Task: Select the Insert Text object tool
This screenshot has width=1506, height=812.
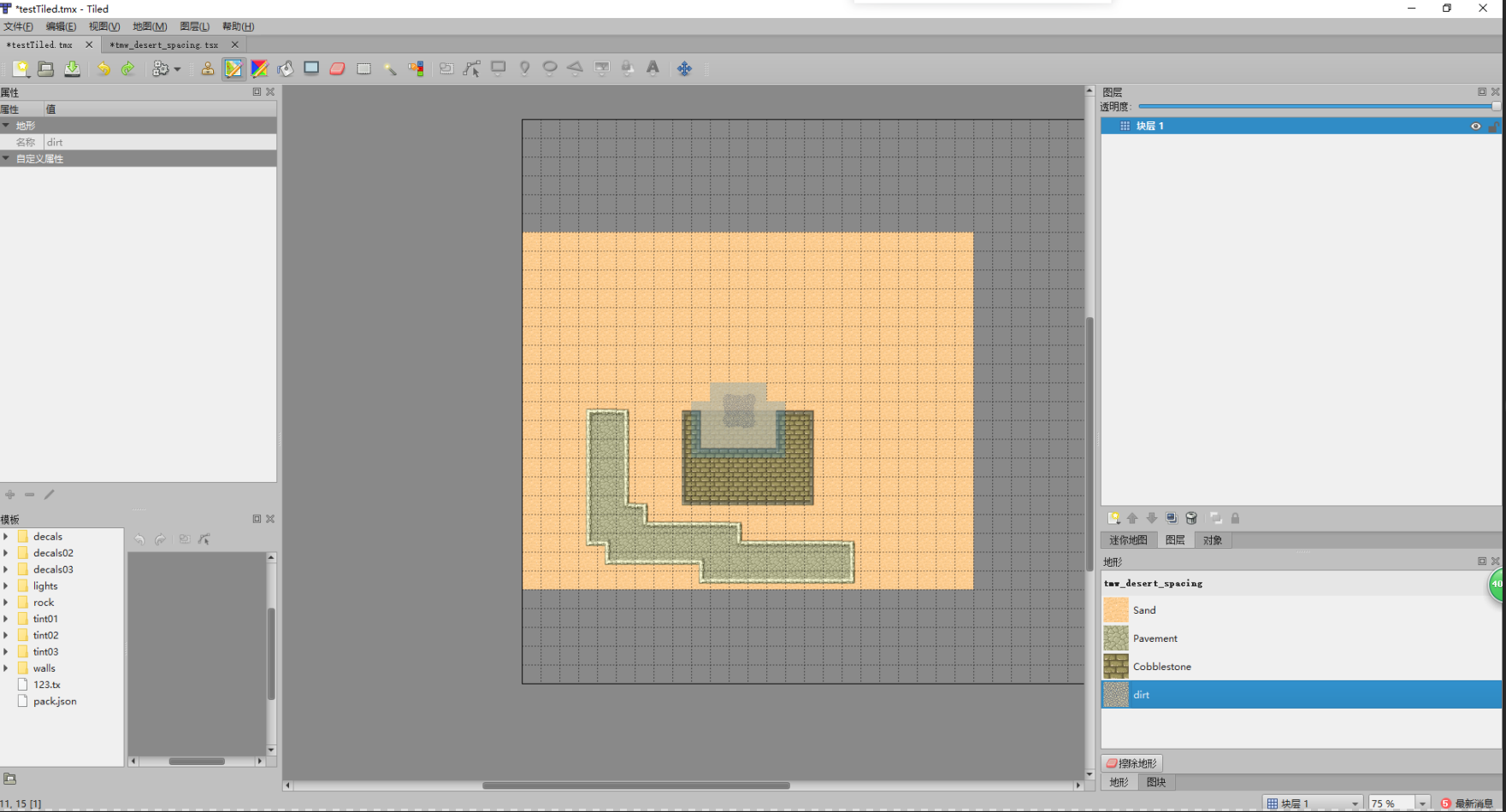Action: [x=653, y=68]
